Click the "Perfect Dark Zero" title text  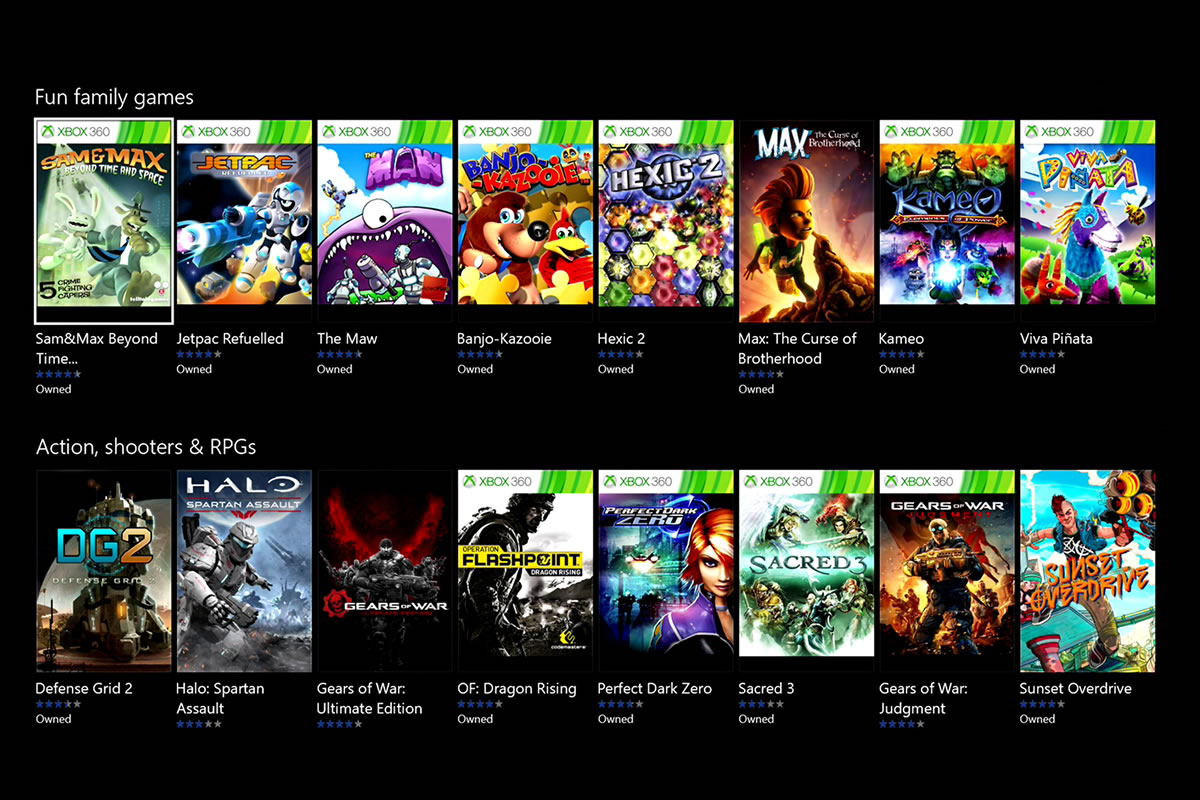[x=655, y=688]
